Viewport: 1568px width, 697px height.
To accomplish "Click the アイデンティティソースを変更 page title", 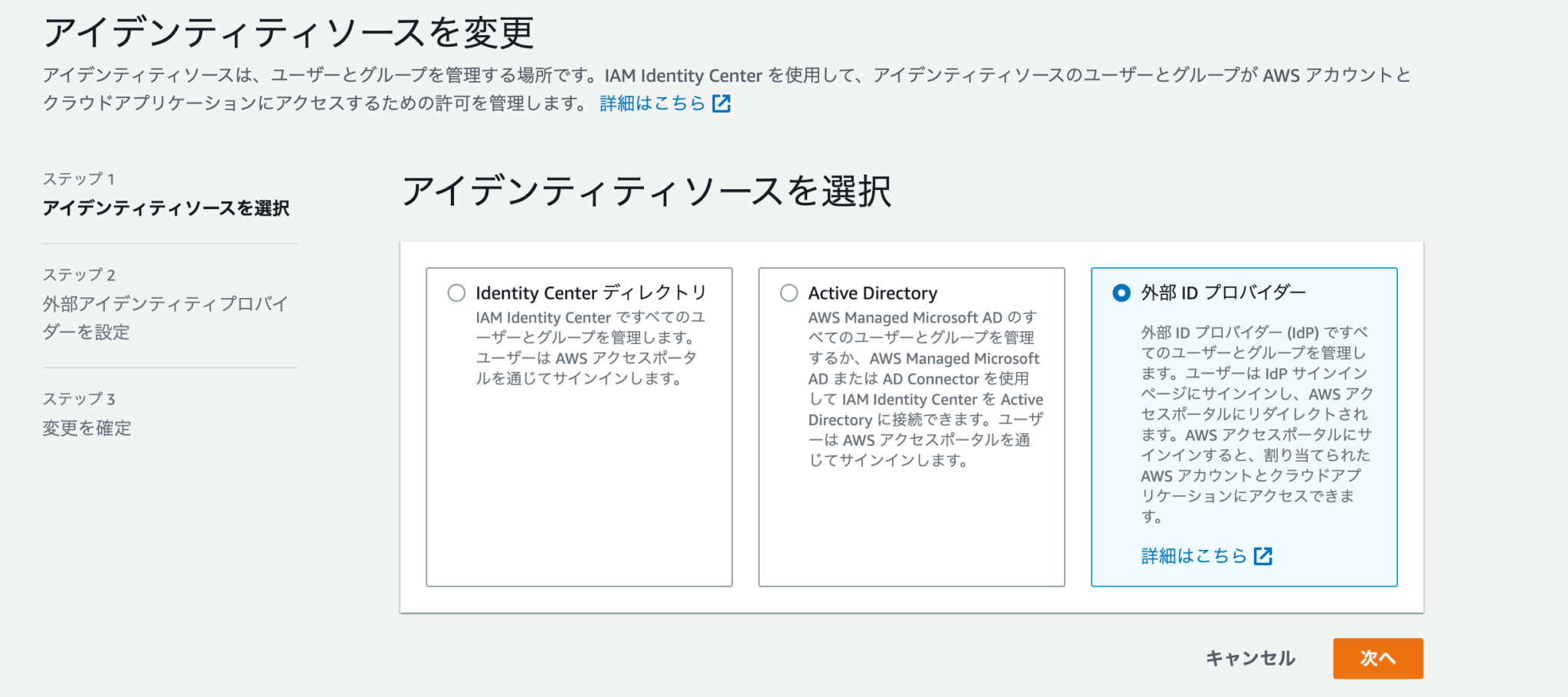I will [x=289, y=33].
